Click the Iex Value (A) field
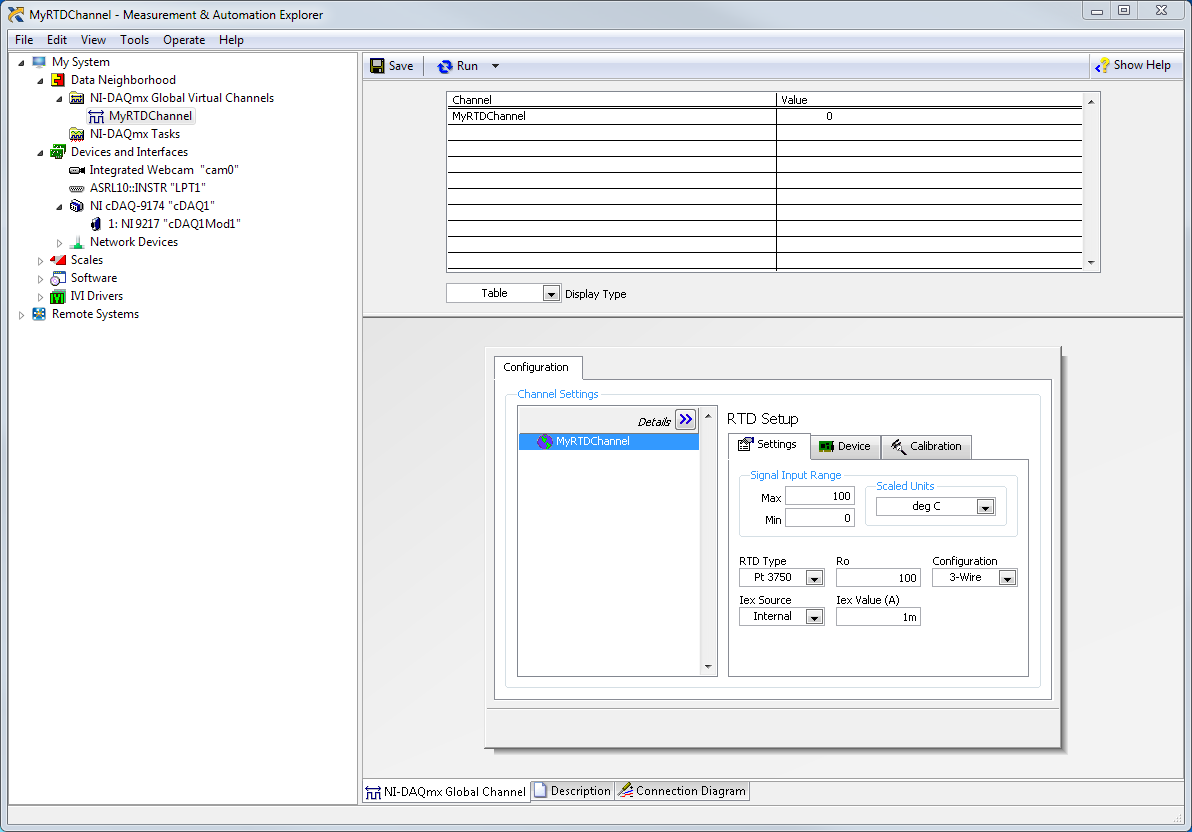 point(878,618)
